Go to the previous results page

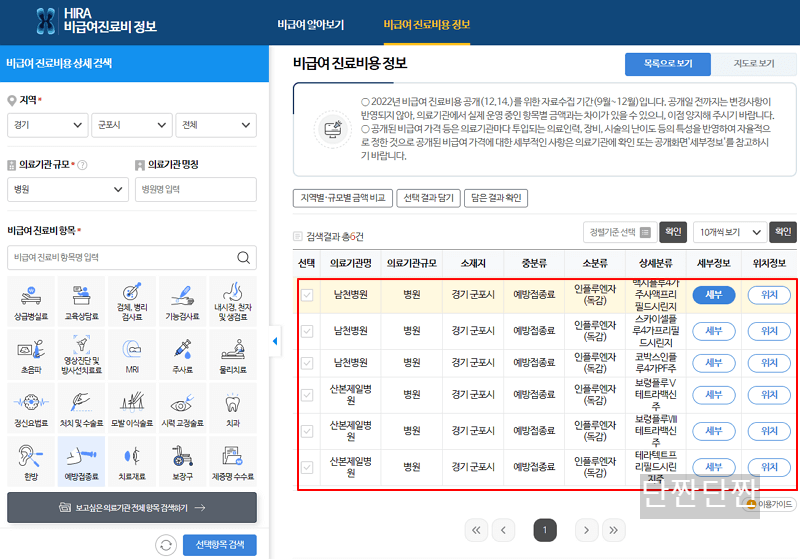pos(504,530)
